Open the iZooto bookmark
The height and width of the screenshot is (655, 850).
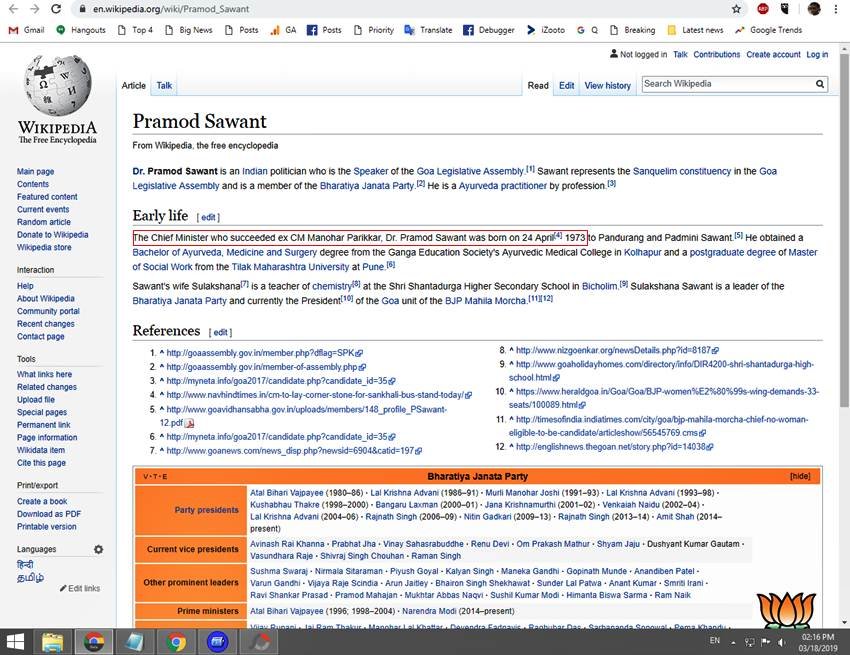pos(546,30)
